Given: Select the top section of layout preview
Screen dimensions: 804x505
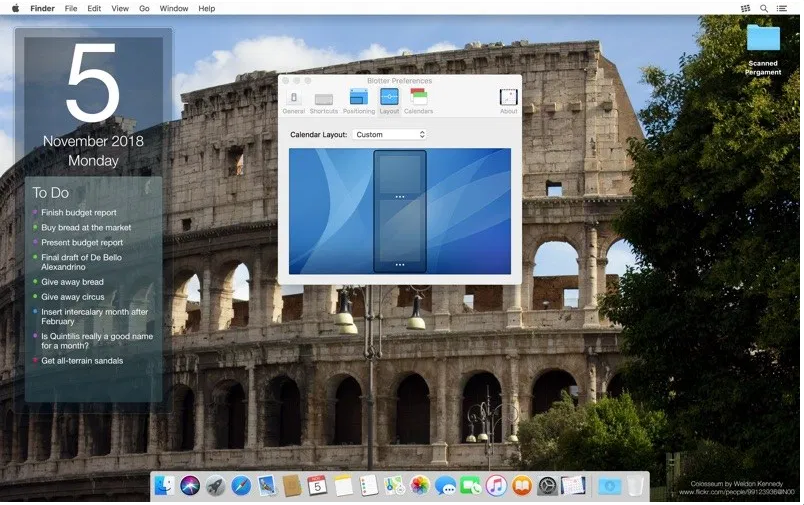Looking at the screenshot, I should tap(400, 172).
